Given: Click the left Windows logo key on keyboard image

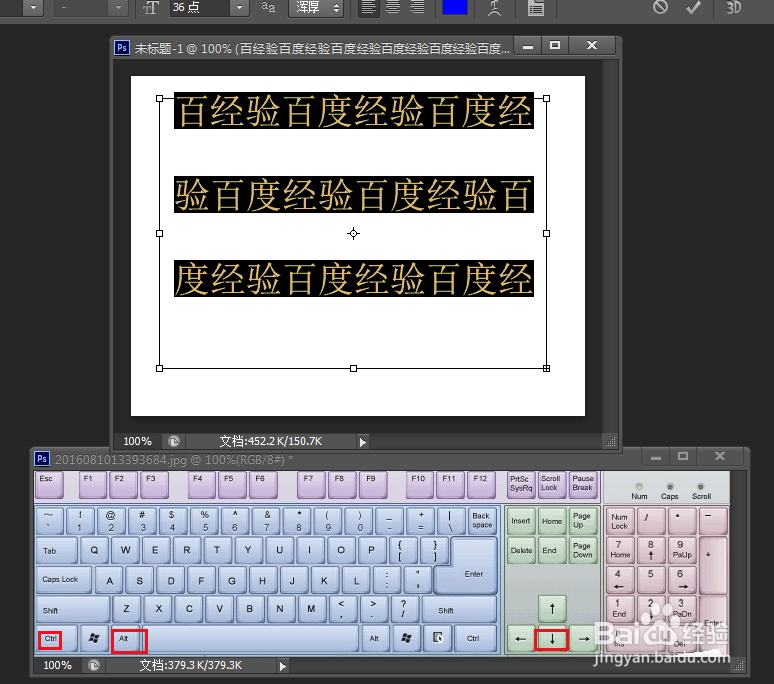Looking at the screenshot, I should point(93,639).
